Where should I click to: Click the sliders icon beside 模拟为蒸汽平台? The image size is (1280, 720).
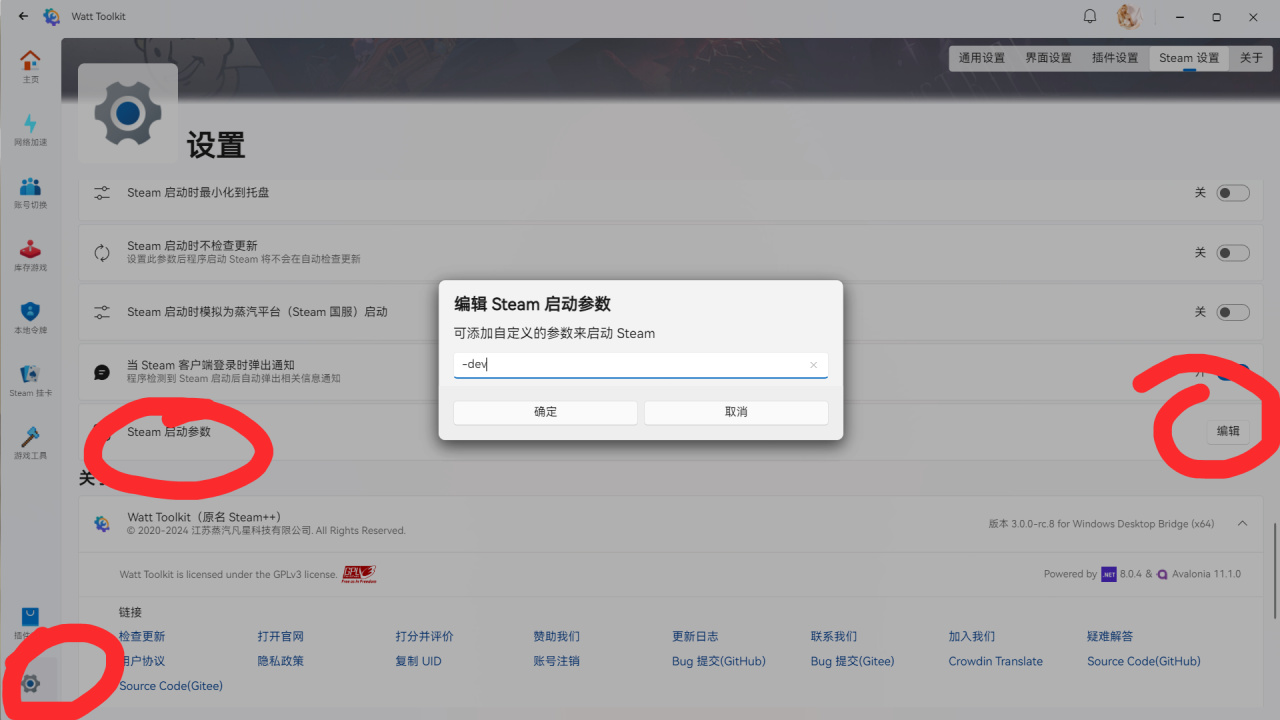102,312
